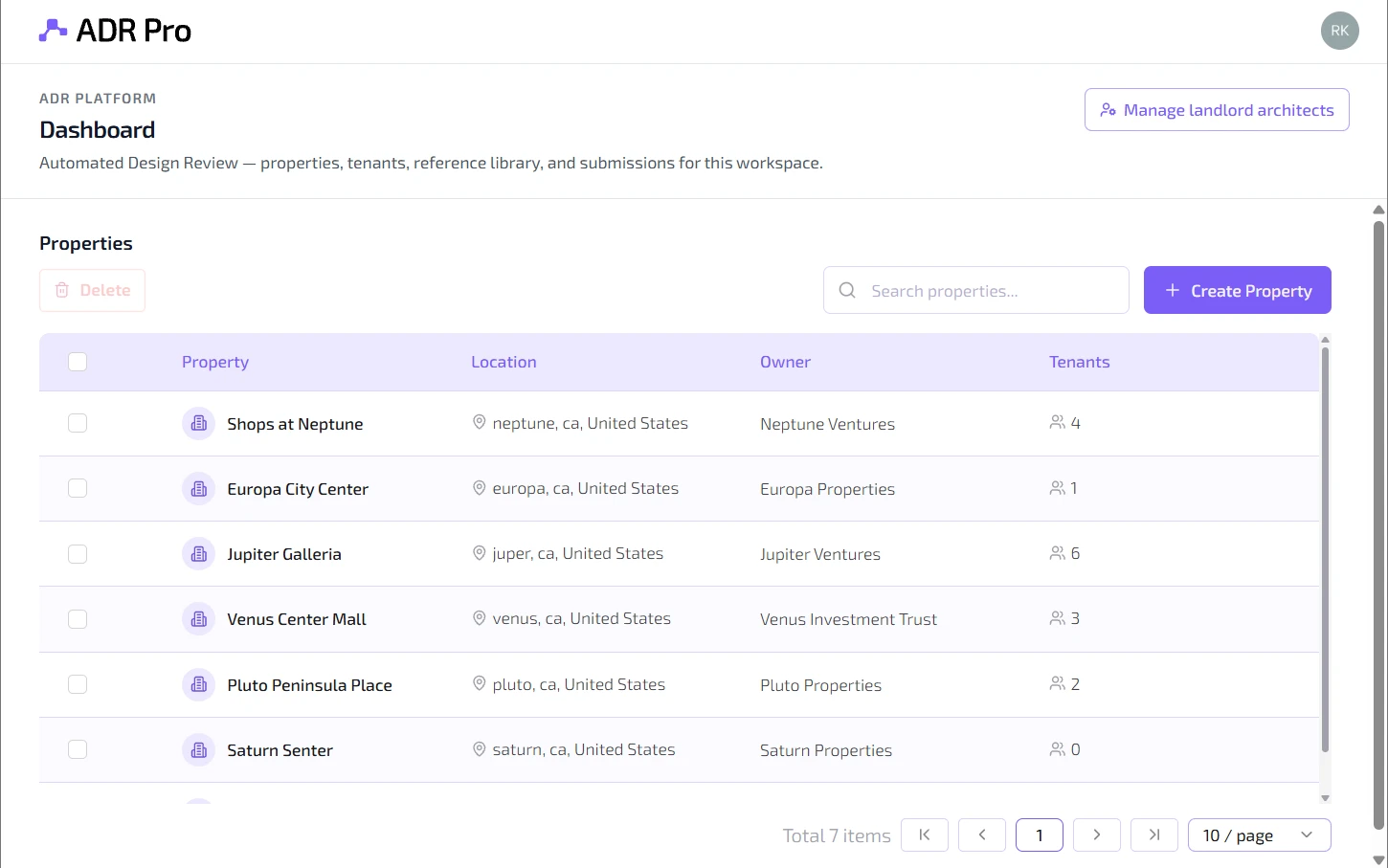
Task: Click the location pin for saturn, ca
Action: coord(480,749)
